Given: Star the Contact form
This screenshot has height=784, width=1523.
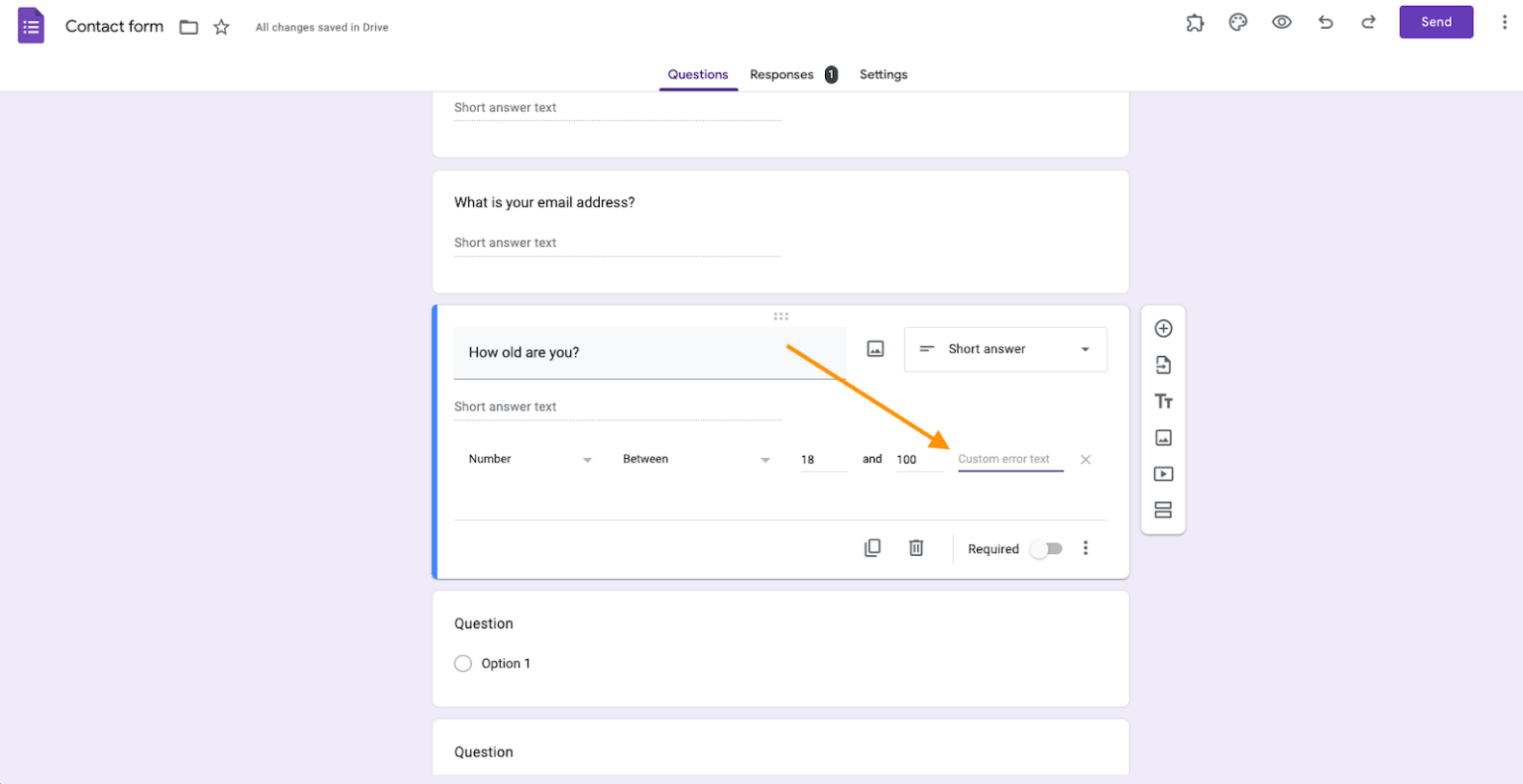Looking at the screenshot, I should [x=220, y=27].
